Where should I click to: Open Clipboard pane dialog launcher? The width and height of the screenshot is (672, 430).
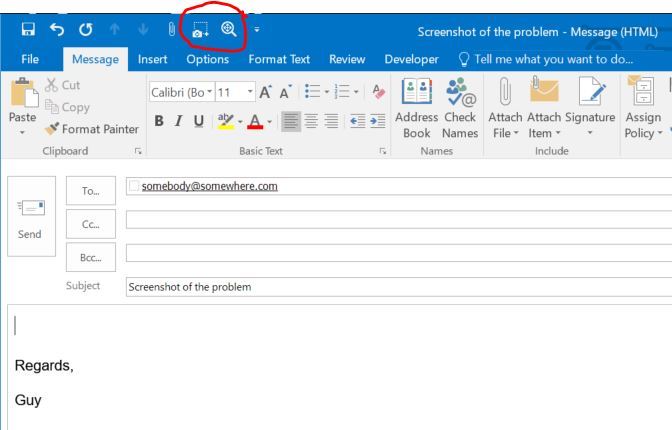pos(138,151)
